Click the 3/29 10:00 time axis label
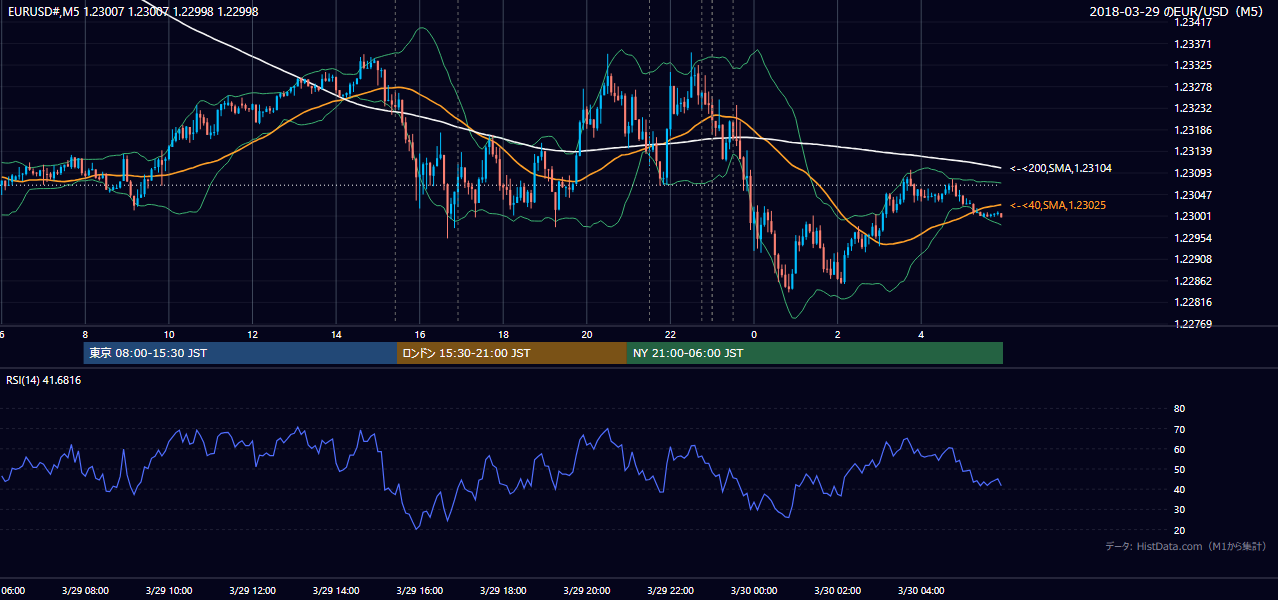 [x=169, y=591]
